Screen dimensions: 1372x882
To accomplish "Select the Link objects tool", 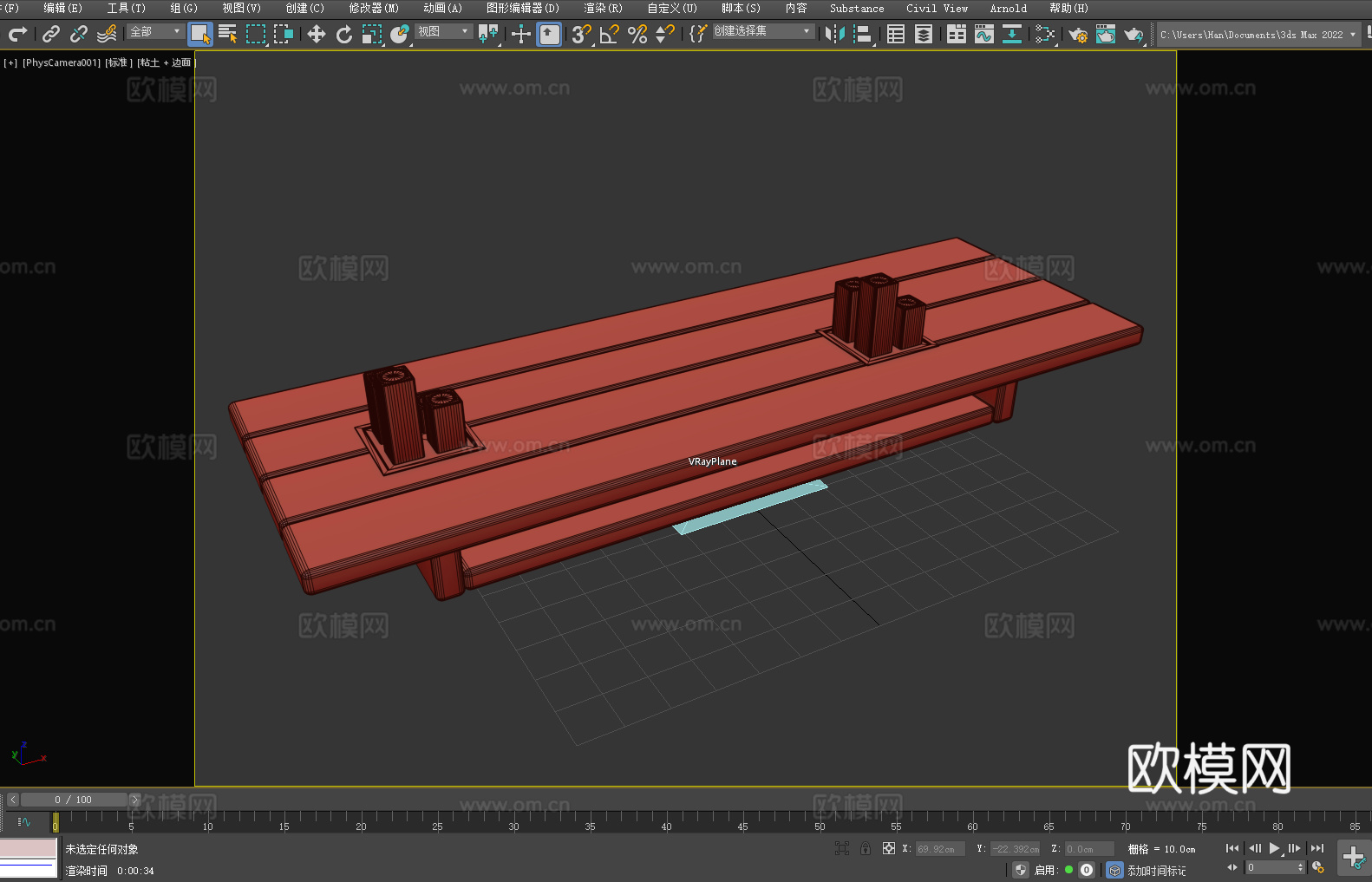I will click(x=51, y=34).
